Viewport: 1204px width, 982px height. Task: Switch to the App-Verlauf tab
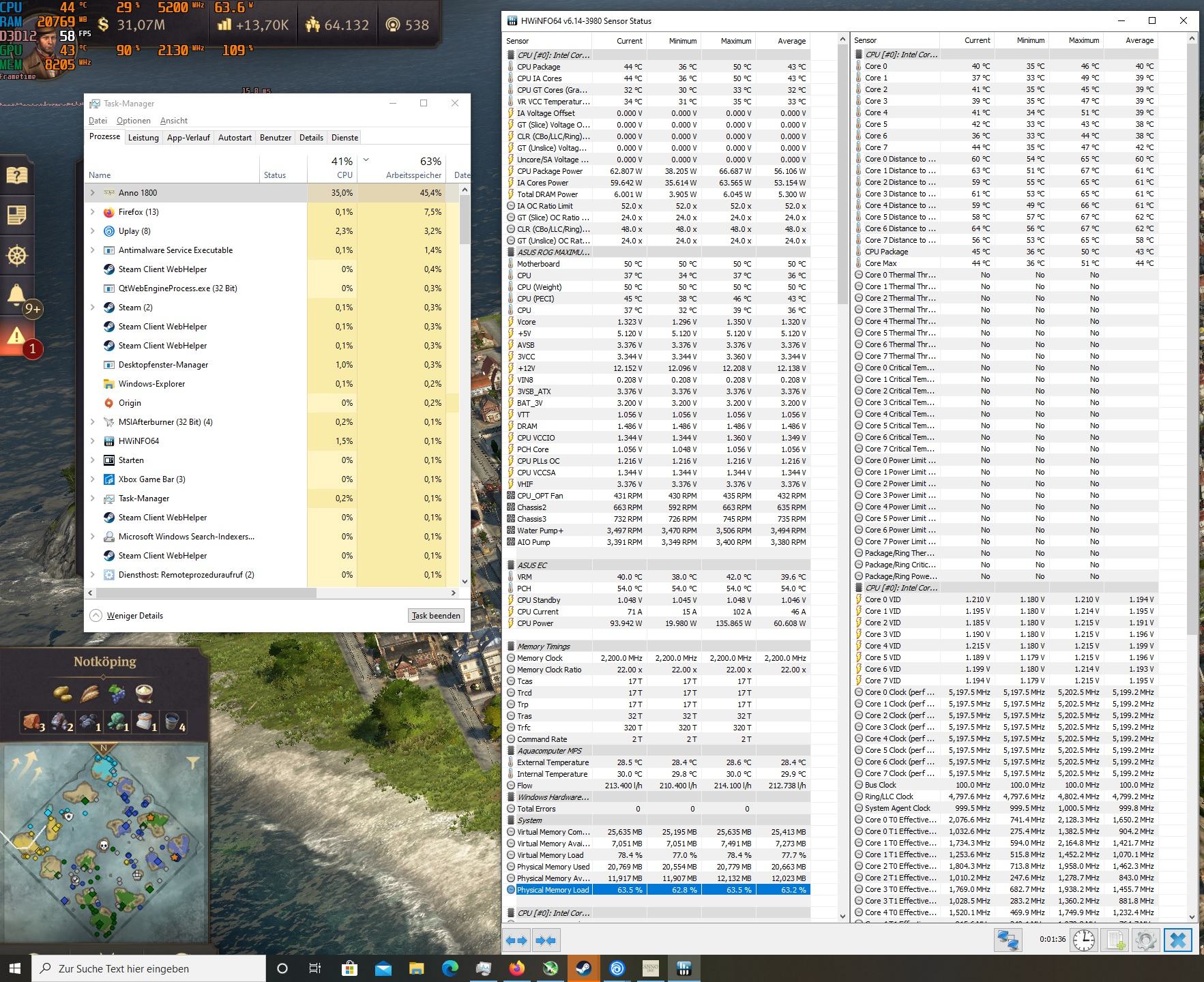[x=188, y=138]
